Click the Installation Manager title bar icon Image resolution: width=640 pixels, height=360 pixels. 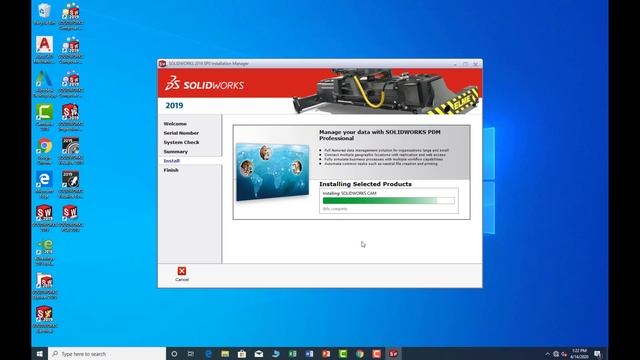point(162,64)
